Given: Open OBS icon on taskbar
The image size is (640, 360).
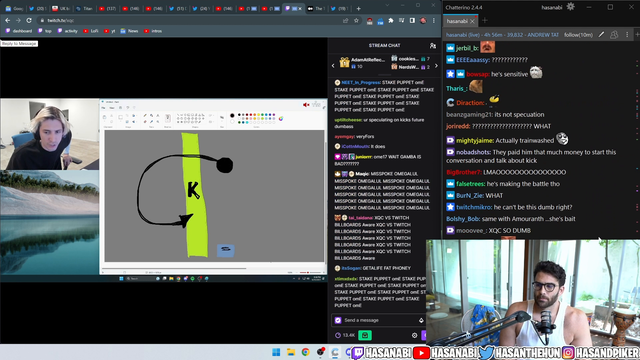Looking at the screenshot, I should [x=320, y=352].
